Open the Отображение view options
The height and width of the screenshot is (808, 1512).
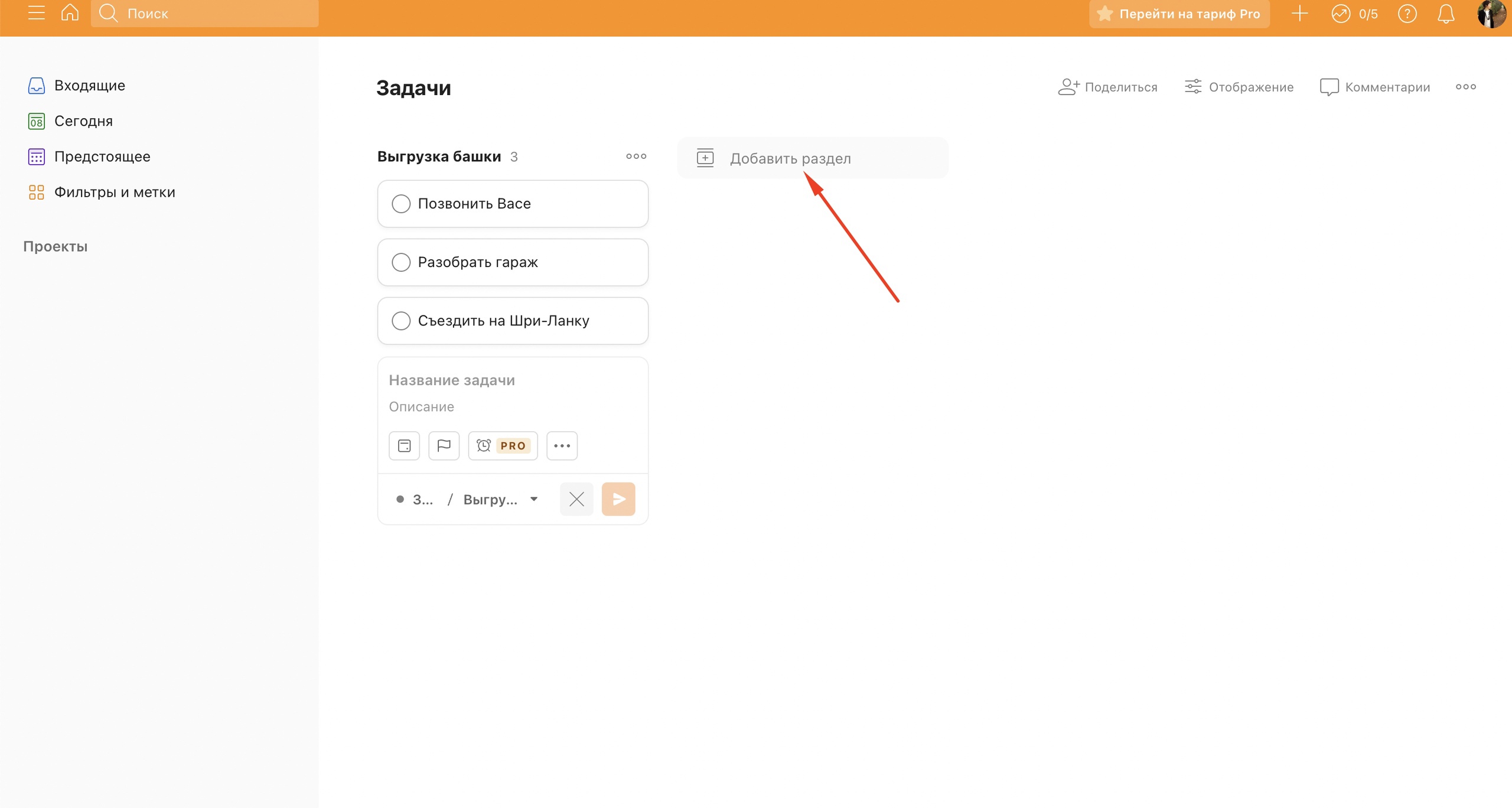1239,87
